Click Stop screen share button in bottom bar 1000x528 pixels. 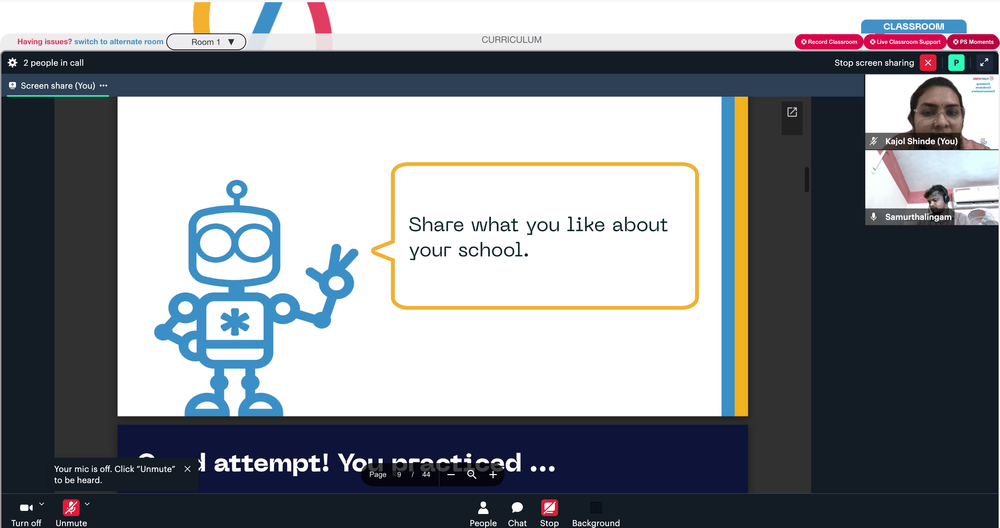(x=549, y=514)
